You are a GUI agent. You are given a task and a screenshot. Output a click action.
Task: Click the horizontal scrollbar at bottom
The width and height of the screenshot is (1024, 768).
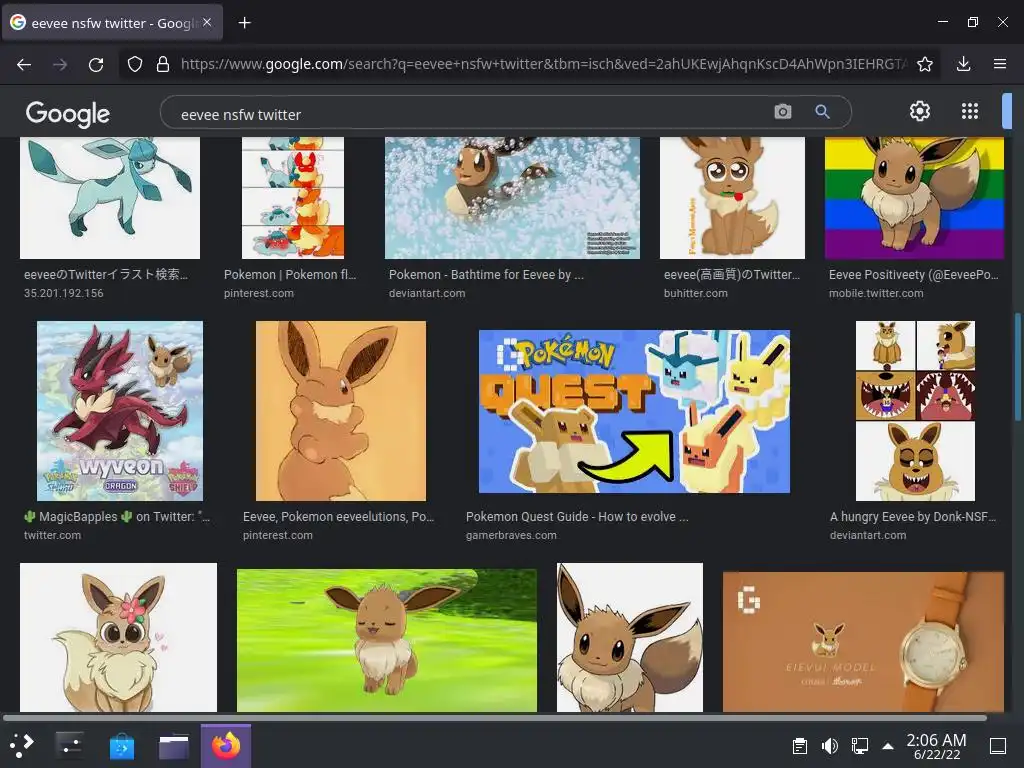pyautogui.click(x=494, y=718)
